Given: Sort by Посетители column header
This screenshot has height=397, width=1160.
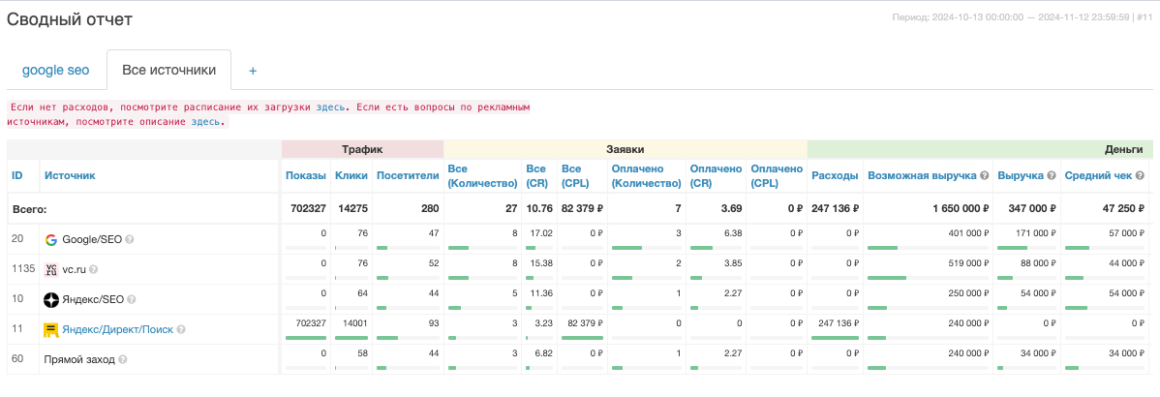Looking at the screenshot, I should (x=408, y=176).
